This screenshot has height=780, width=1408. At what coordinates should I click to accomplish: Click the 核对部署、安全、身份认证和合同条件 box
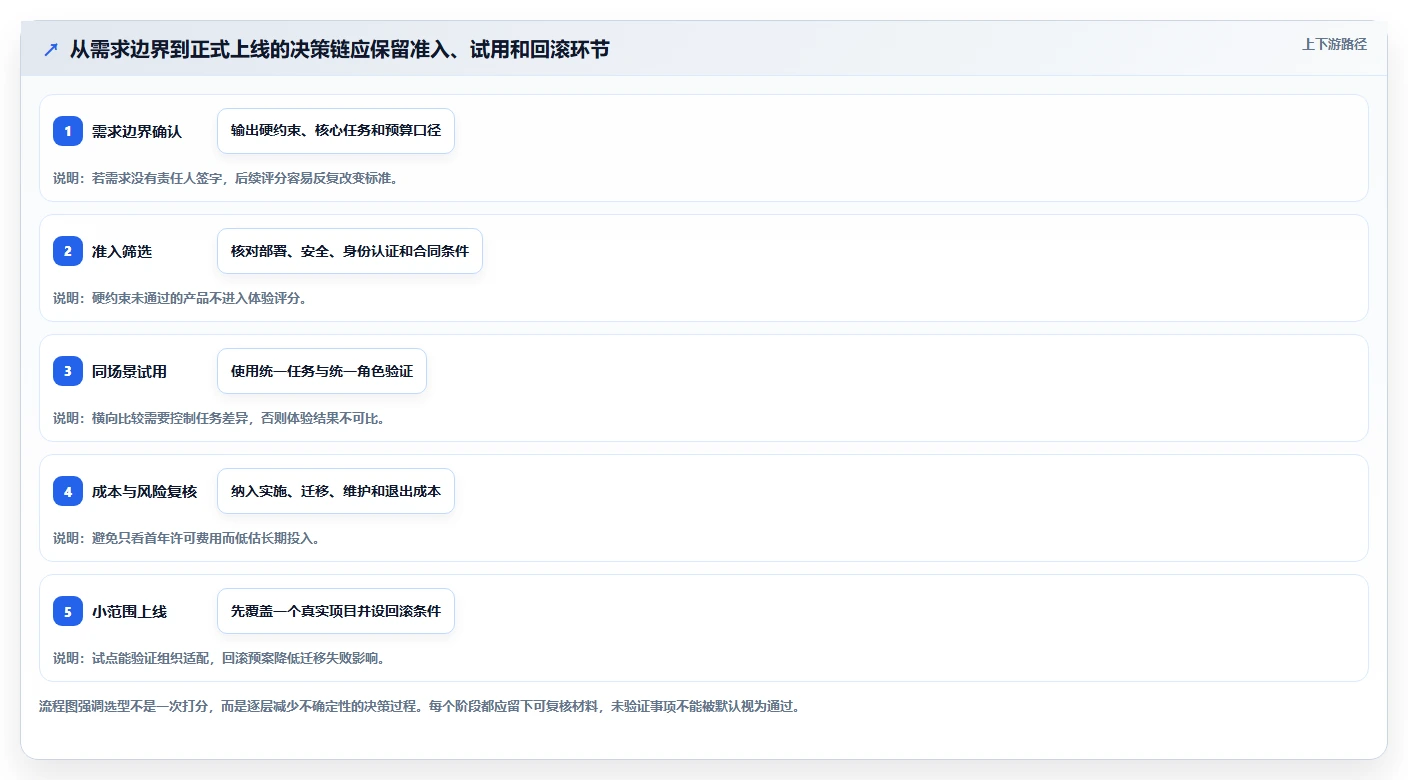click(350, 251)
